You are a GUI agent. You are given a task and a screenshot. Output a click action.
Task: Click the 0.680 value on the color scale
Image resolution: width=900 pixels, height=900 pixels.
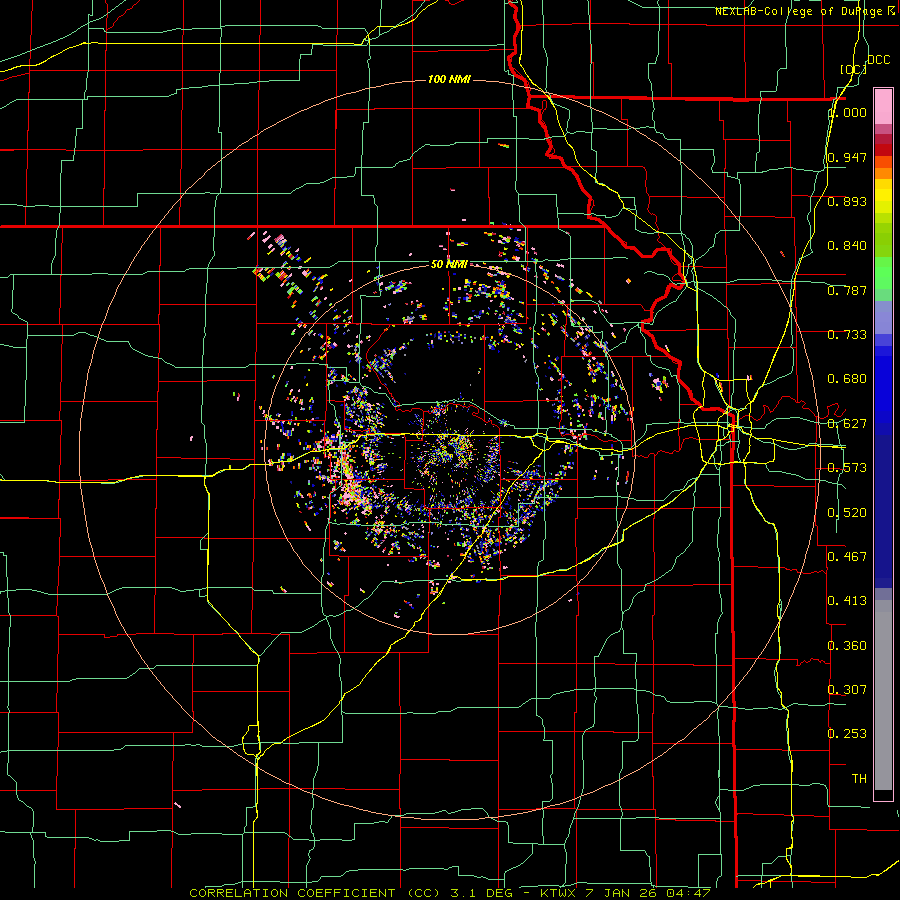click(x=847, y=379)
